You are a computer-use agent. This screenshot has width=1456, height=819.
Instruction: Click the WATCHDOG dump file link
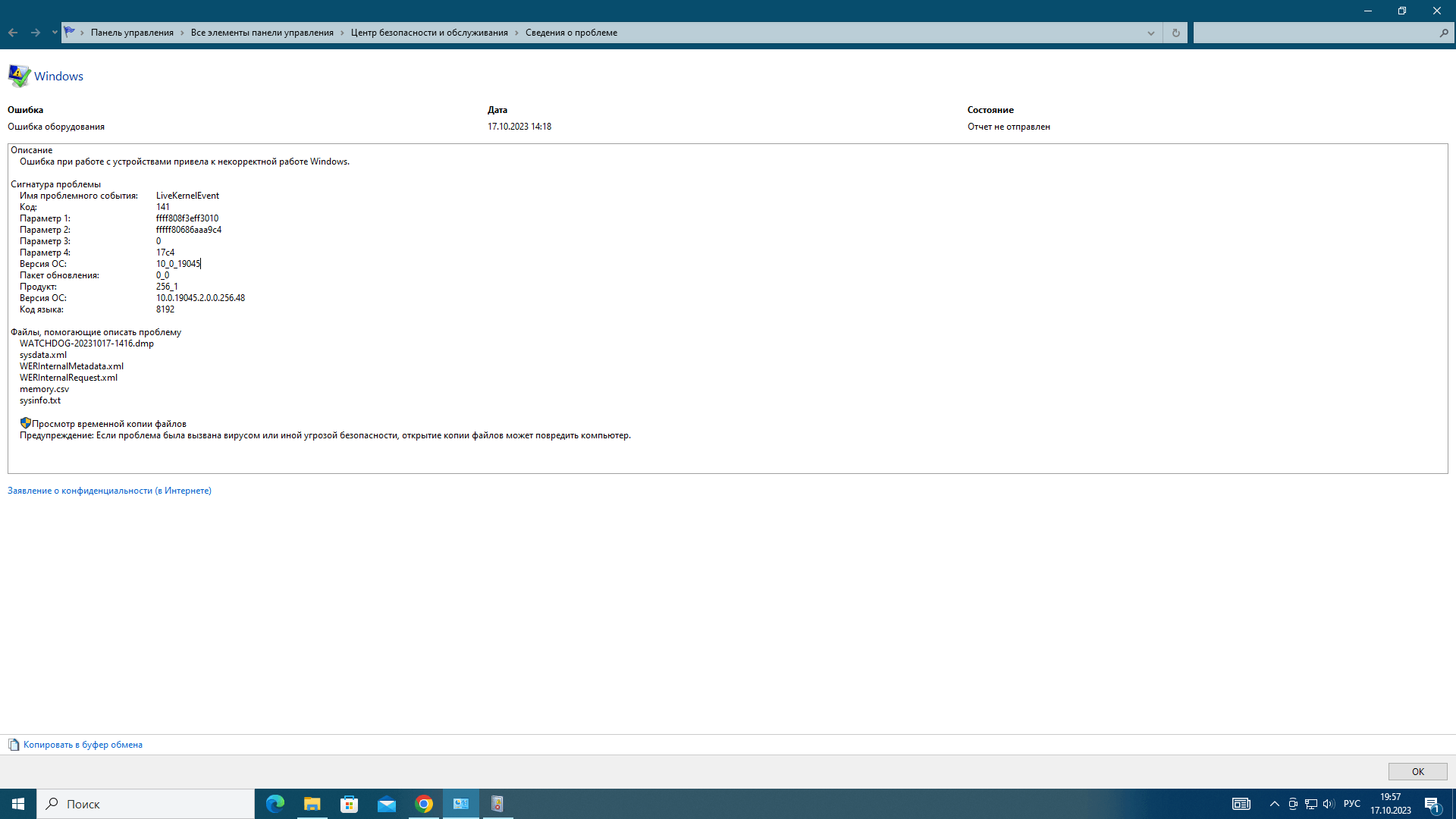pos(86,343)
